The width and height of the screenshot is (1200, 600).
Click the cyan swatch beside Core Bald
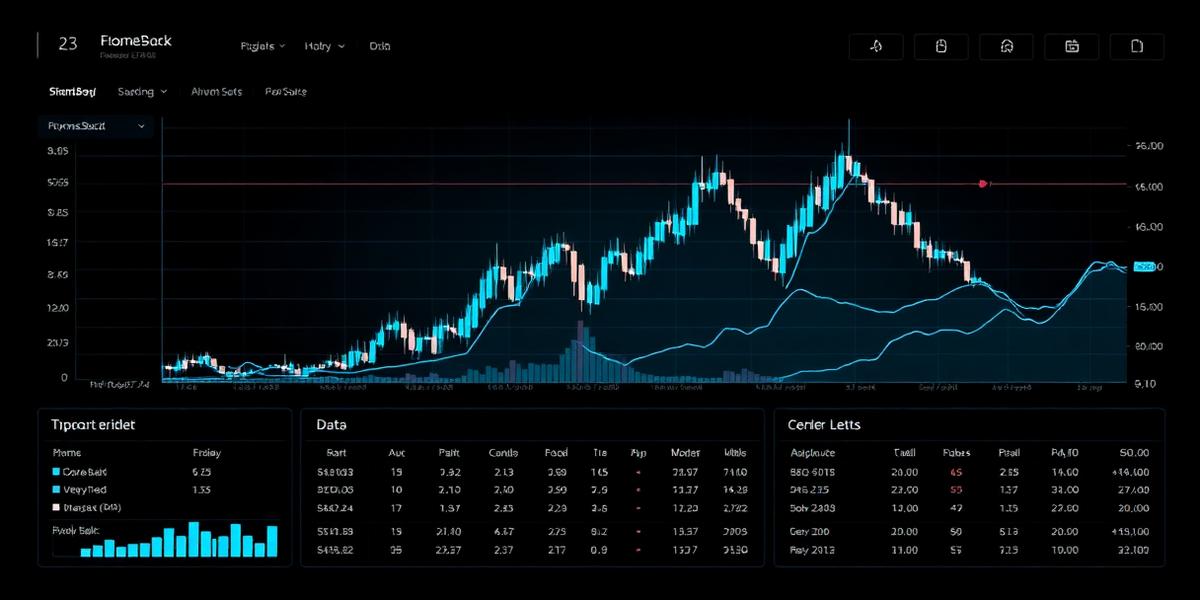pos(55,471)
